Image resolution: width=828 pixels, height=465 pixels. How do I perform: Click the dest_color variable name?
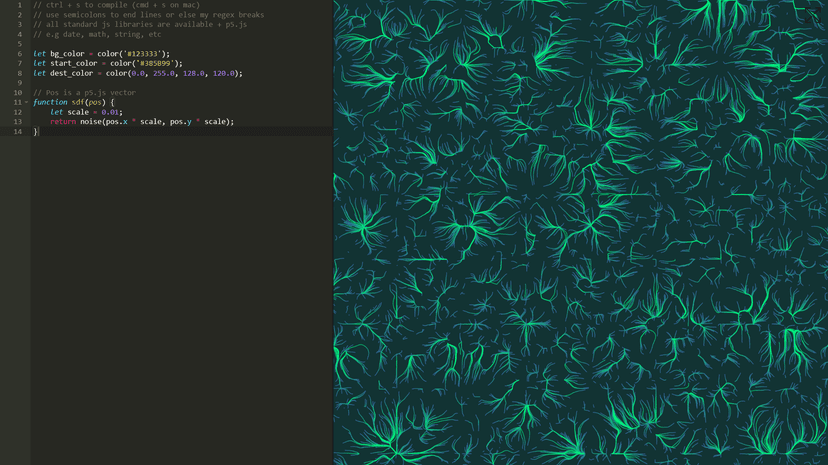(x=71, y=73)
